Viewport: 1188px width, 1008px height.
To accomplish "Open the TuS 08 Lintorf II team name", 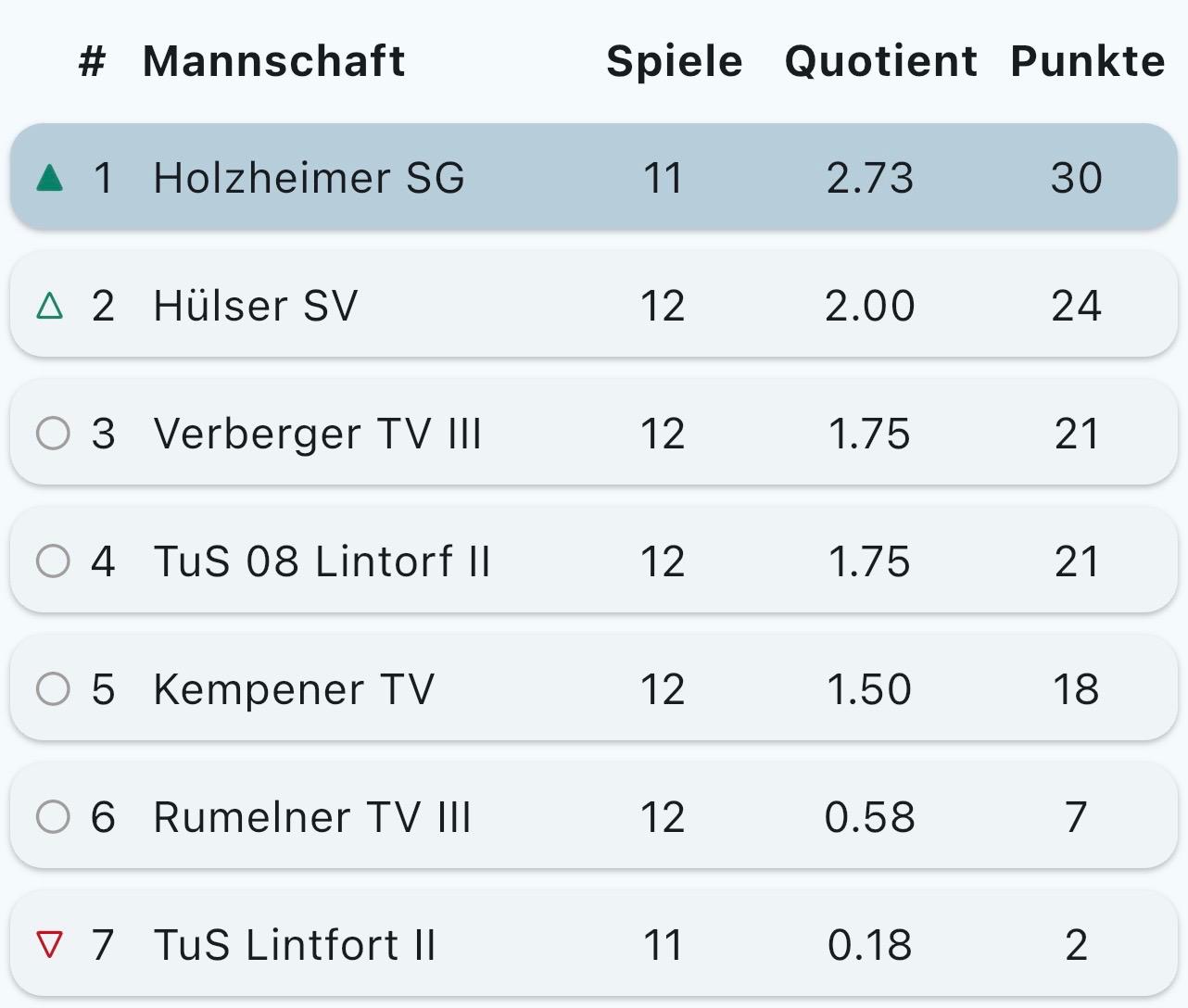I will (x=322, y=561).
